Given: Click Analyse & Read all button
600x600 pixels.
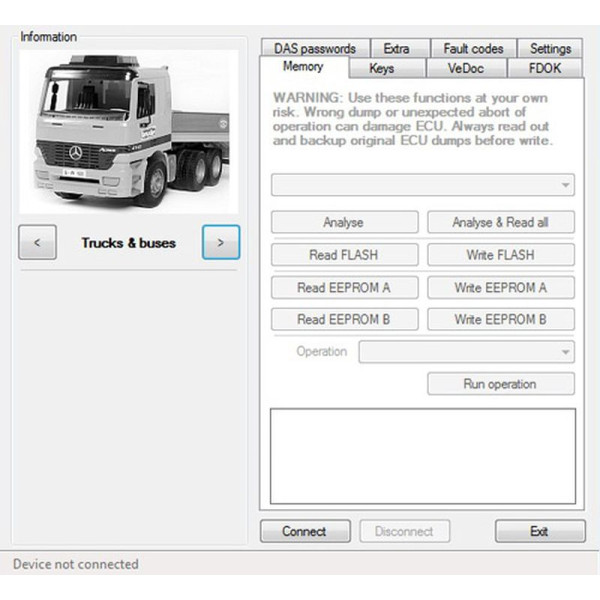Looking at the screenshot, I should (x=500, y=223).
